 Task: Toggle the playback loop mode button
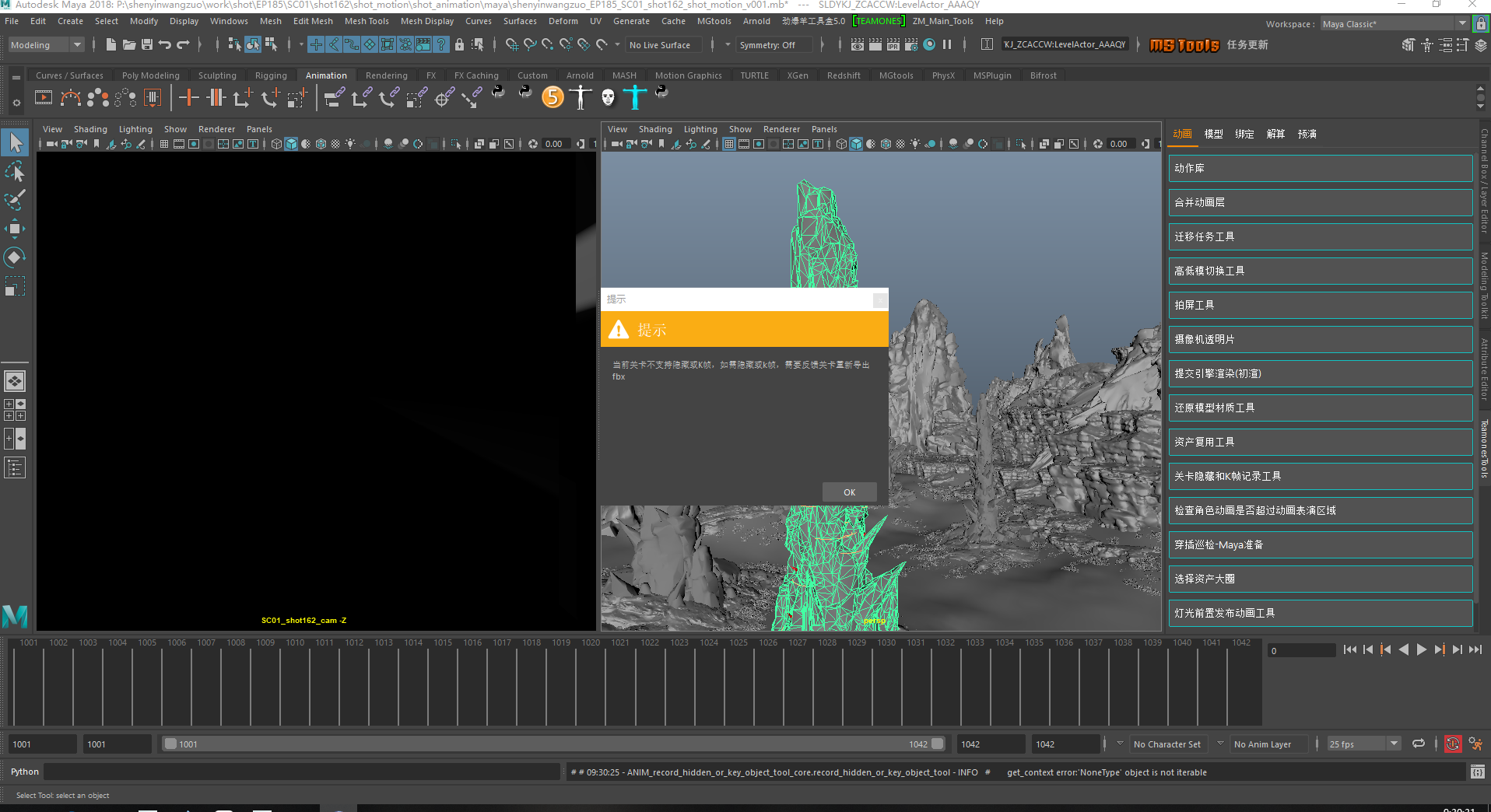click(1419, 744)
